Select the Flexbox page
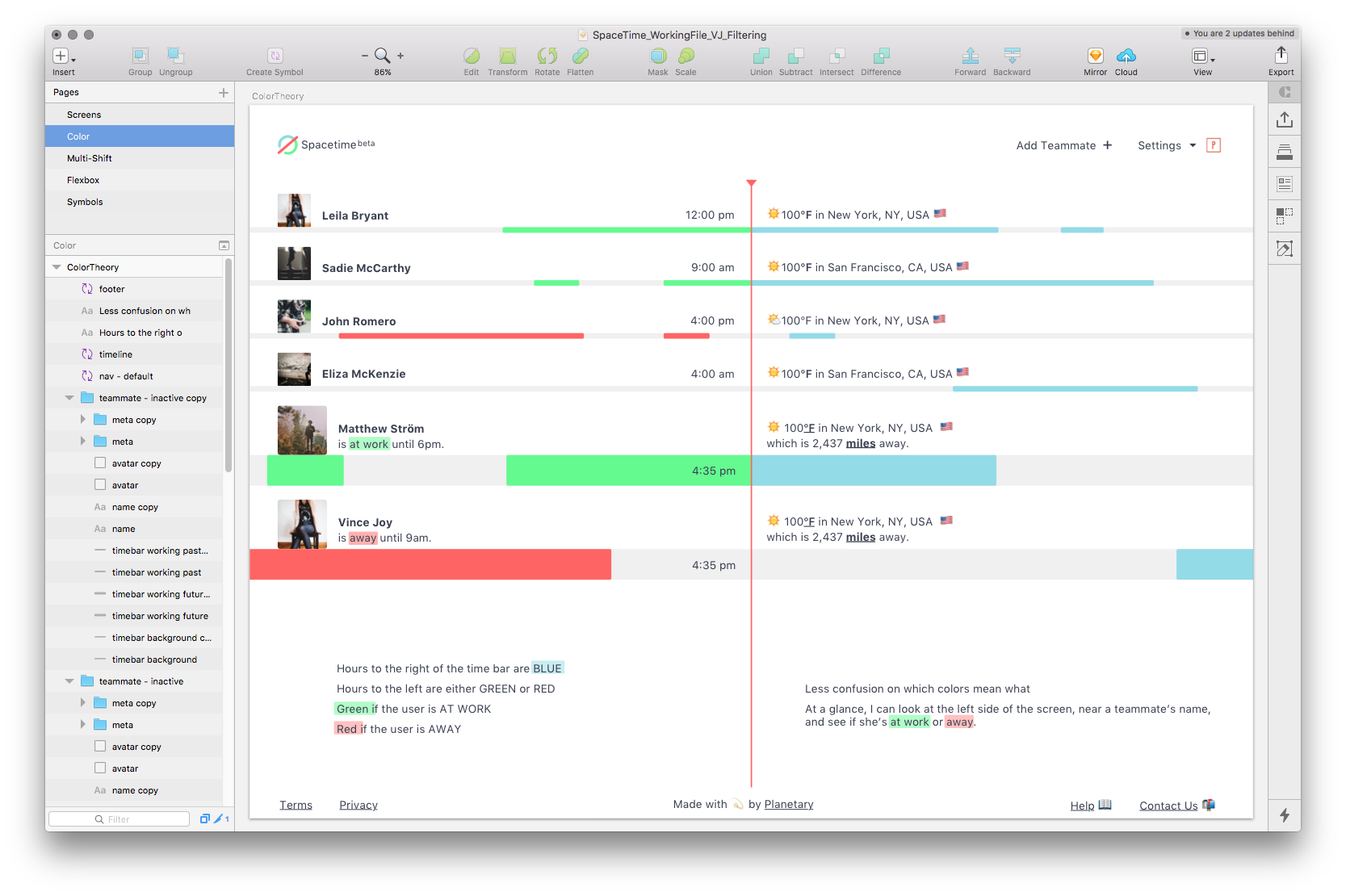1346x896 pixels. [x=140, y=180]
